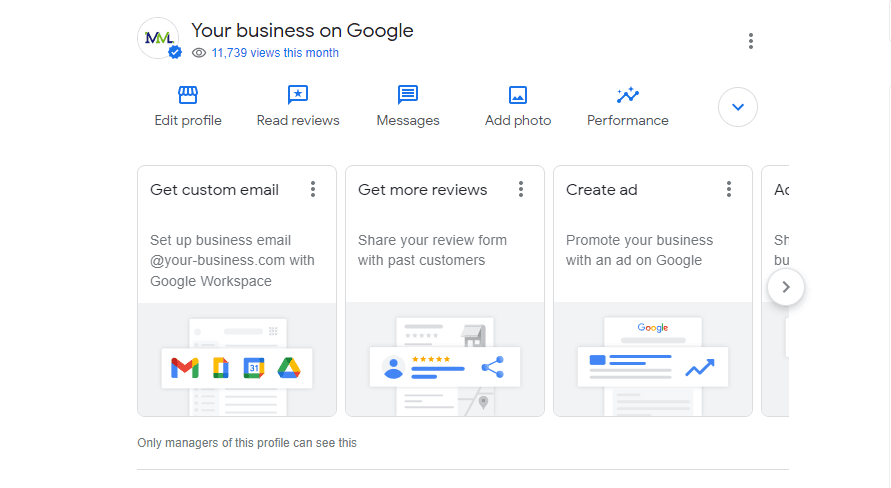Open the Create ad card title
The image size is (891, 488).
pos(602,190)
